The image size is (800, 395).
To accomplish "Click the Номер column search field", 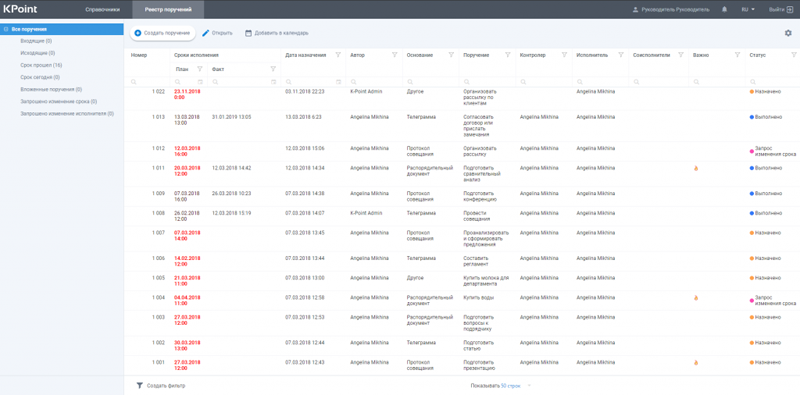I will [147, 82].
